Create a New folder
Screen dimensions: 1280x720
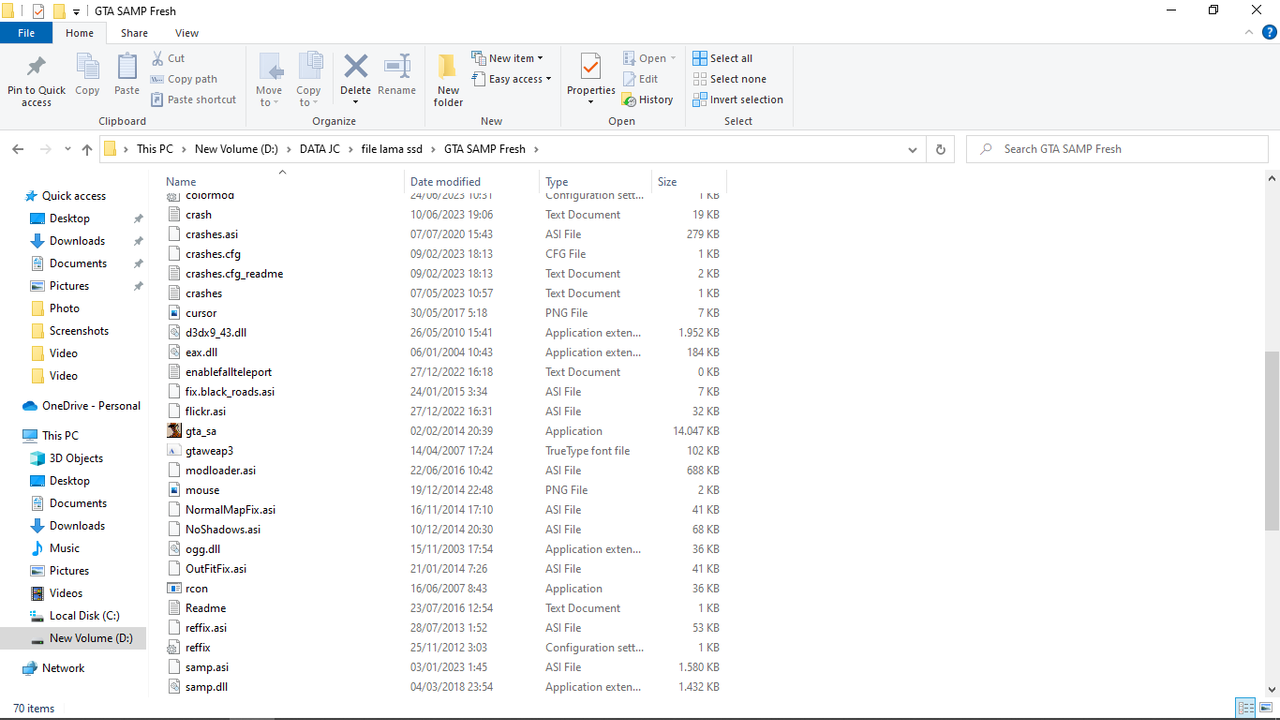(448, 80)
